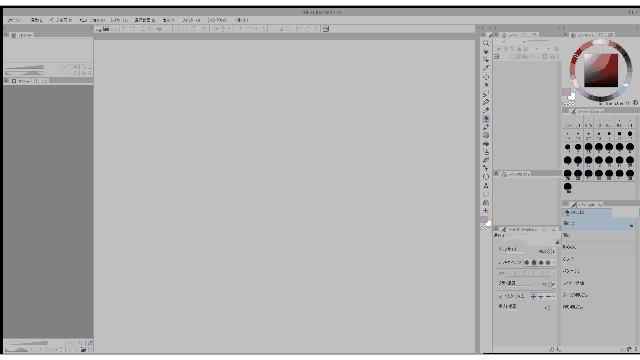Choose the third anti-aliasing option dot
The width and height of the screenshot is (640, 360).
tap(541, 262)
